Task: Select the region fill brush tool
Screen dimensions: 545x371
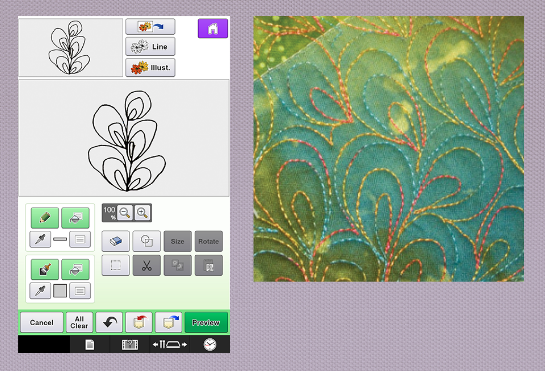Action: (x=45, y=269)
